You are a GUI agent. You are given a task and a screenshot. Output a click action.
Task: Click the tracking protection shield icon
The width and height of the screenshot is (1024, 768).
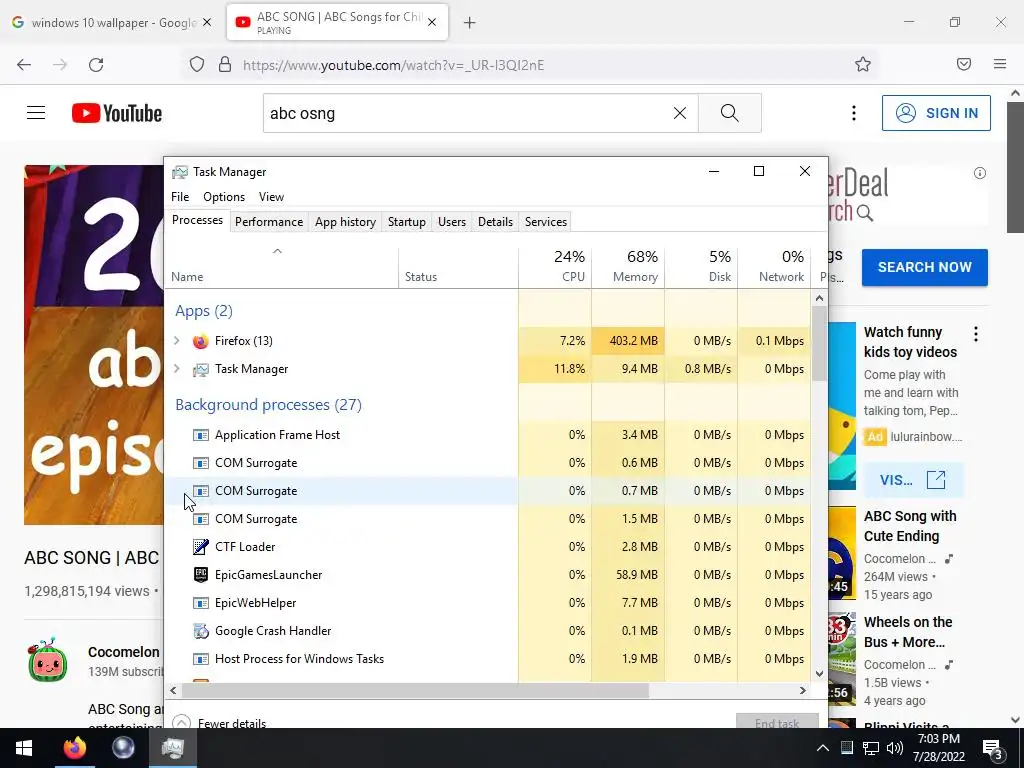(x=197, y=64)
